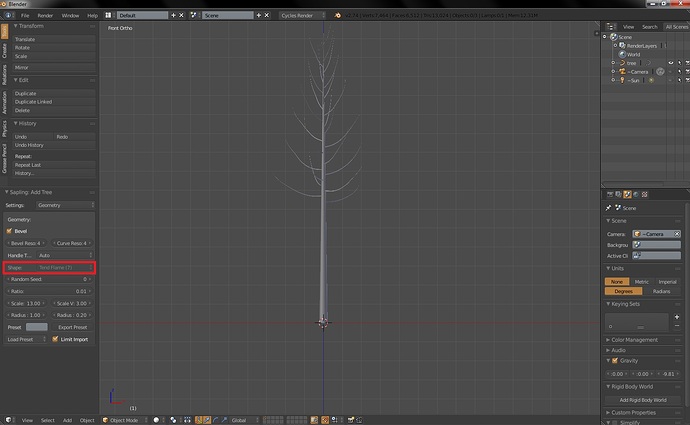Click the info editor type icon beside File

coord(8,15)
